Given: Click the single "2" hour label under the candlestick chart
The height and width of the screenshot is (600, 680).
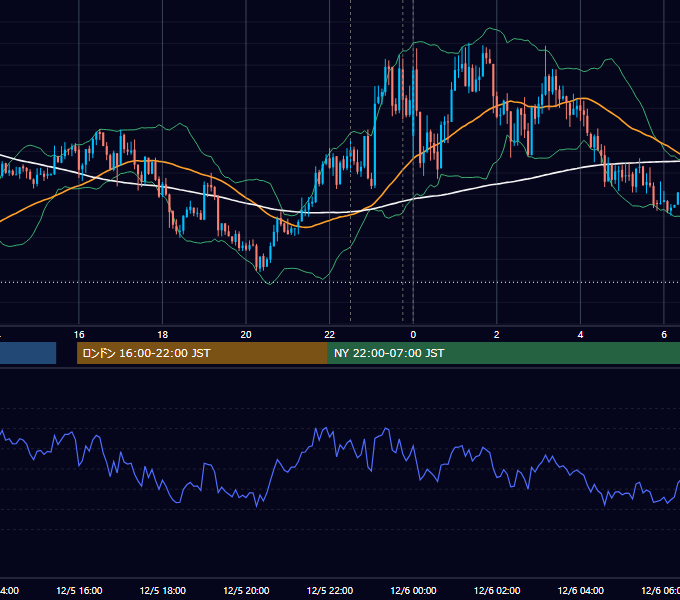Looking at the screenshot, I should coord(497,335).
